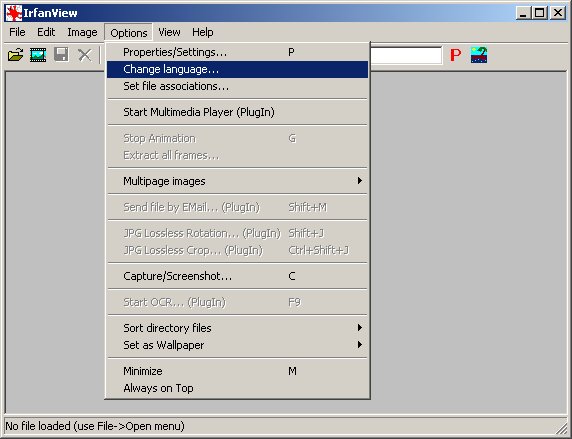Expand the Sort directory files submenu
The width and height of the screenshot is (572, 439).
pyautogui.click(x=237, y=328)
